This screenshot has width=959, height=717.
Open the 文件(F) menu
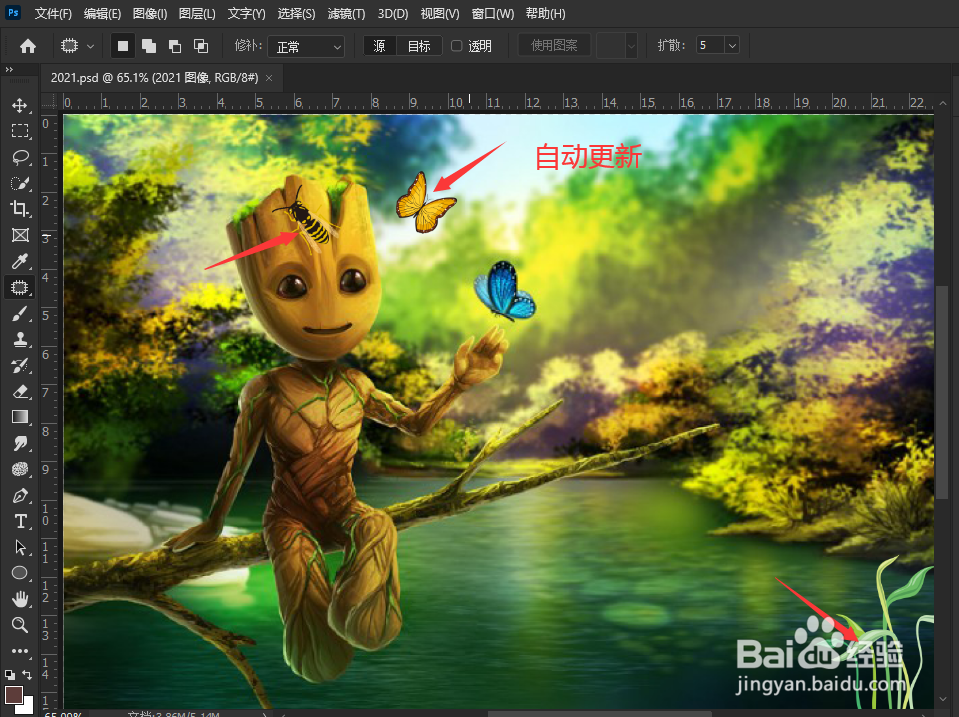click(53, 13)
